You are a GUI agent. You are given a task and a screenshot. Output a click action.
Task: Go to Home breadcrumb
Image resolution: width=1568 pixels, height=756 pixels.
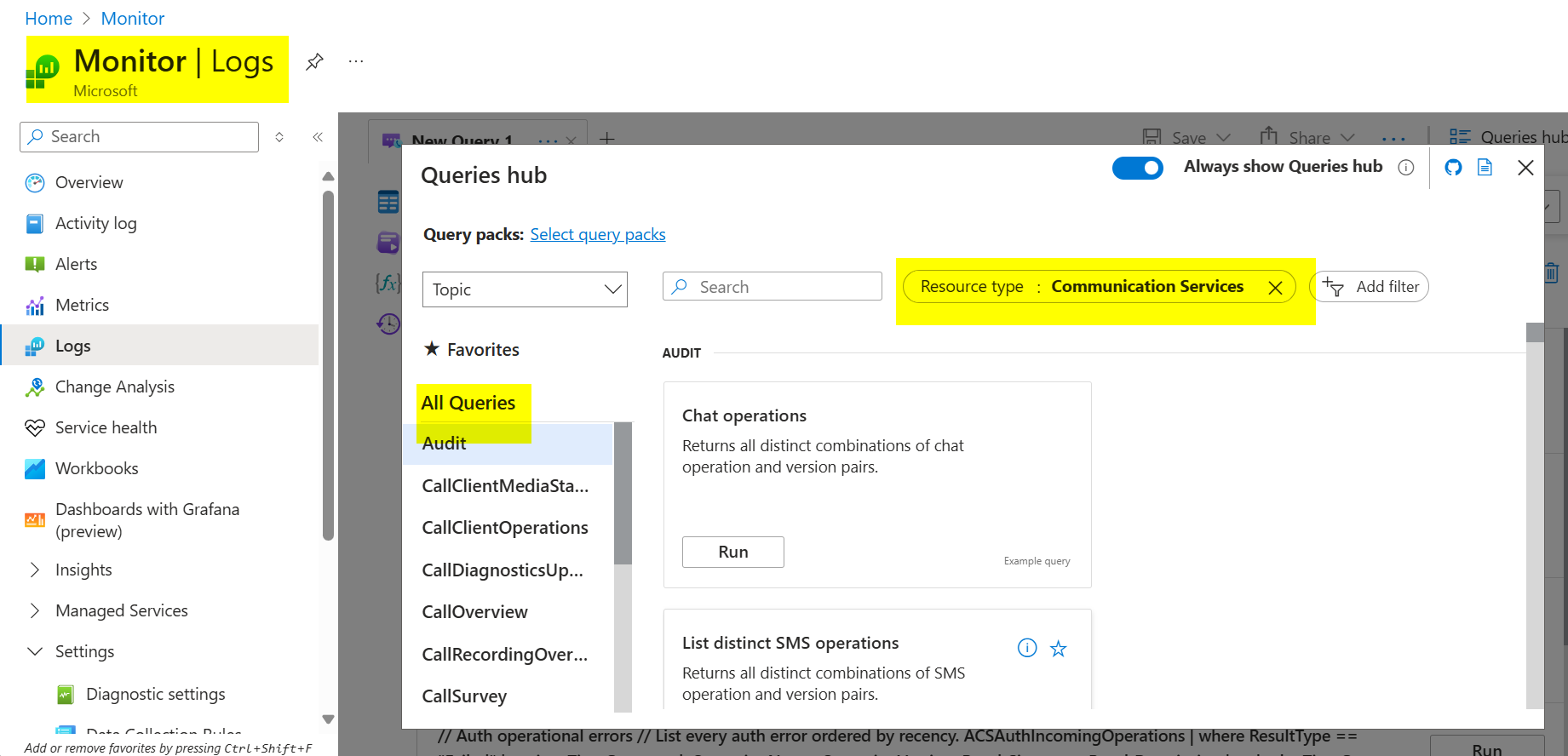(49, 19)
